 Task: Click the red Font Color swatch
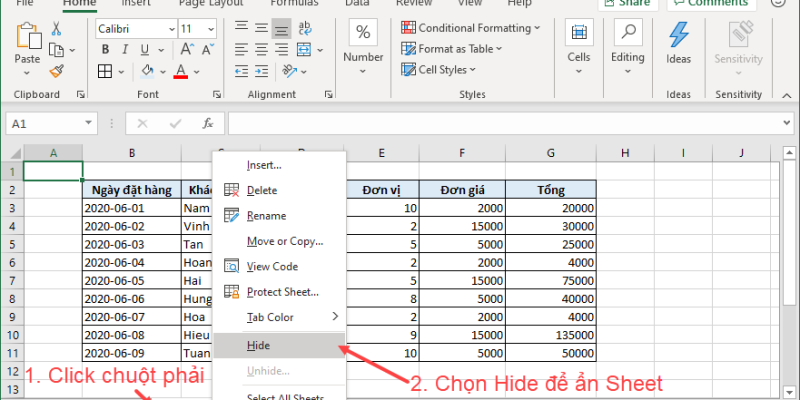(x=181, y=71)
